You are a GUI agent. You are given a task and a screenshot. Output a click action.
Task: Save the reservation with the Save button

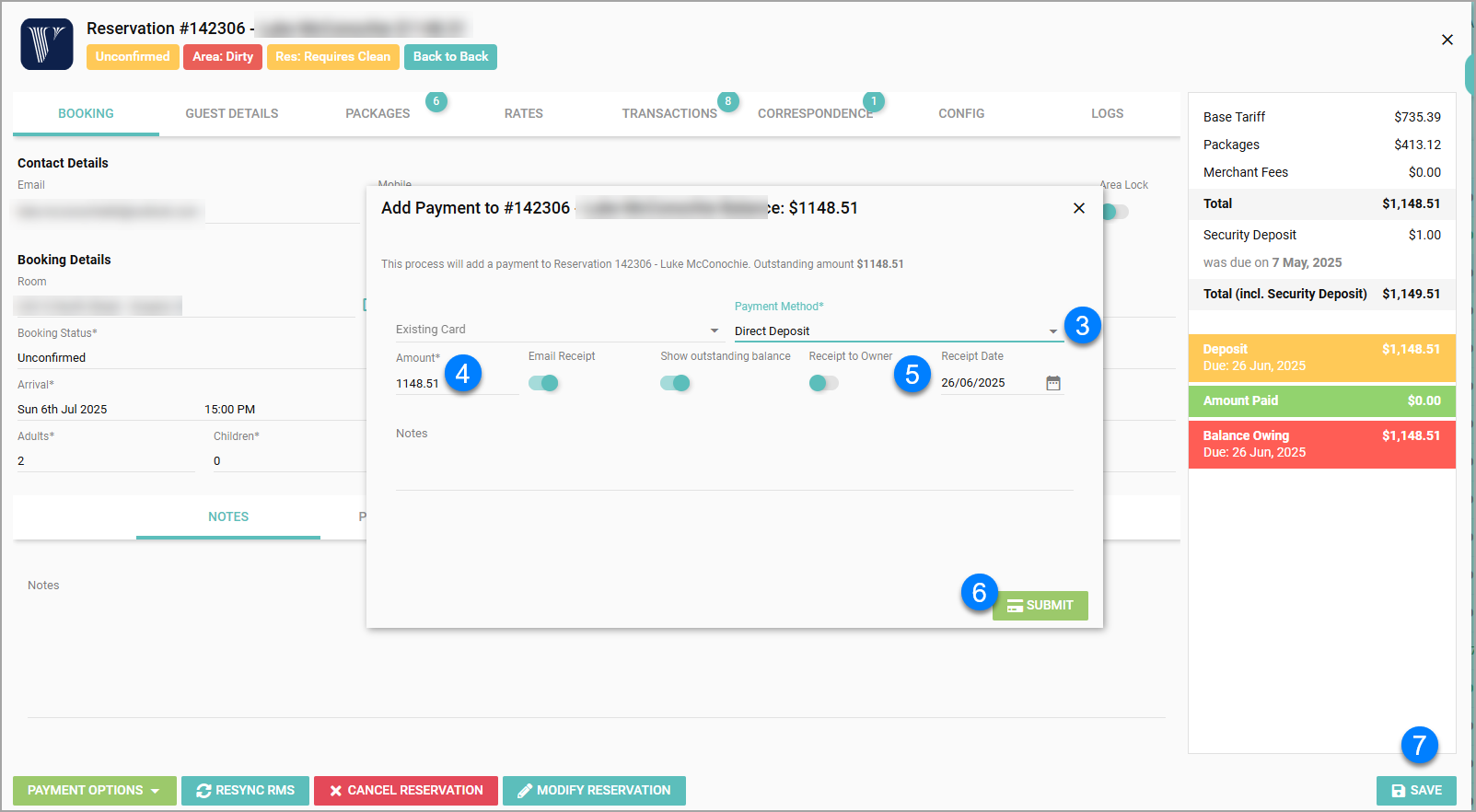pyautogui.click(x=1415, y=790)
